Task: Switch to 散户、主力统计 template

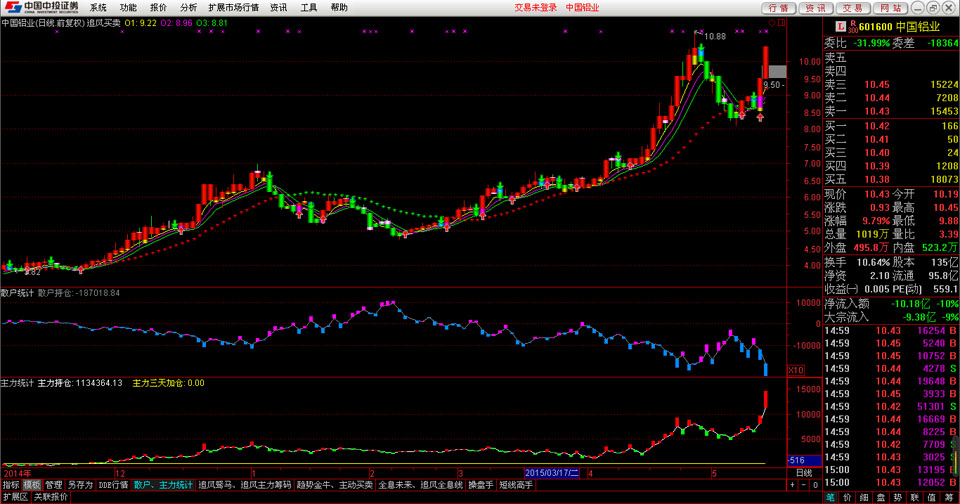Action: [x=163, y=485]
